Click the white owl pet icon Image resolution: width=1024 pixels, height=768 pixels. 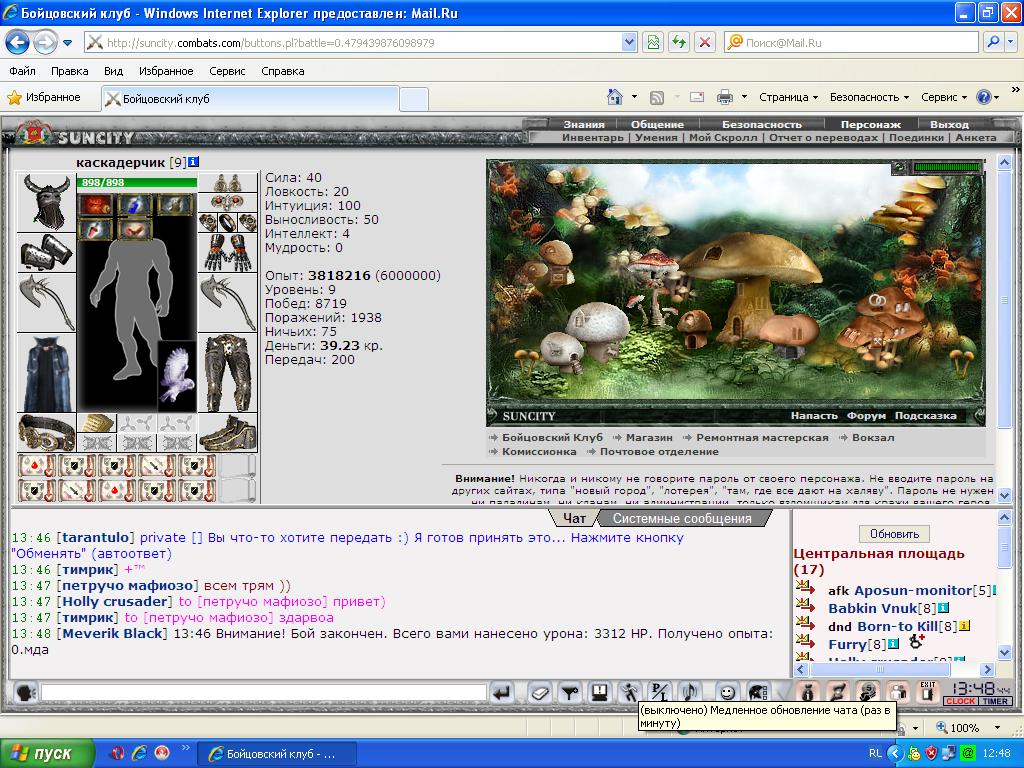tap(177, 374)
